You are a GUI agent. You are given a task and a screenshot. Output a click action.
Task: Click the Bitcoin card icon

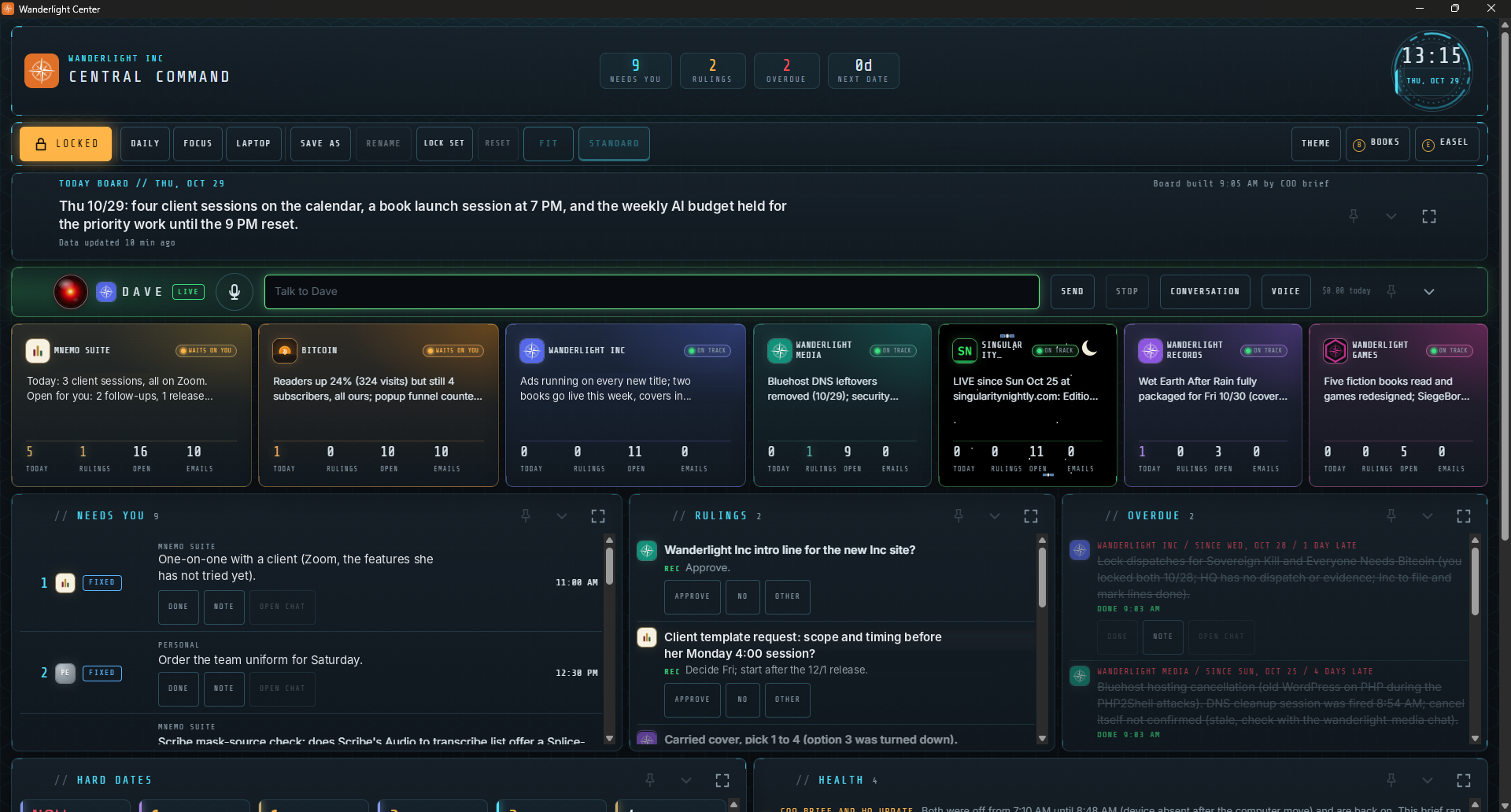(285, 350)
